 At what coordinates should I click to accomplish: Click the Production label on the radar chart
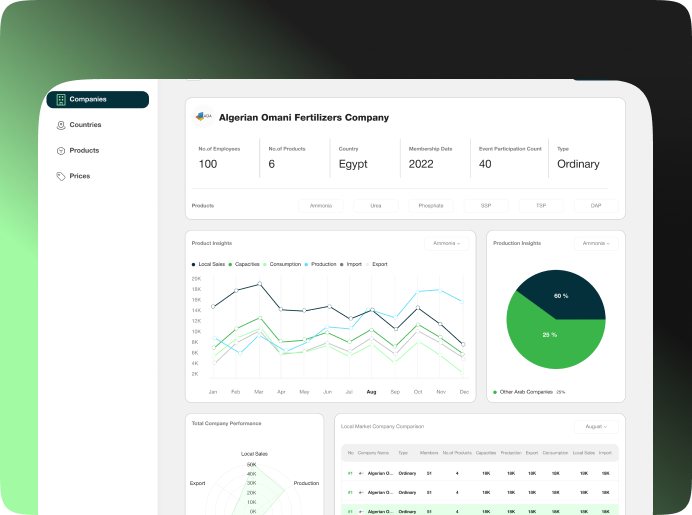[x=306, y=483]
